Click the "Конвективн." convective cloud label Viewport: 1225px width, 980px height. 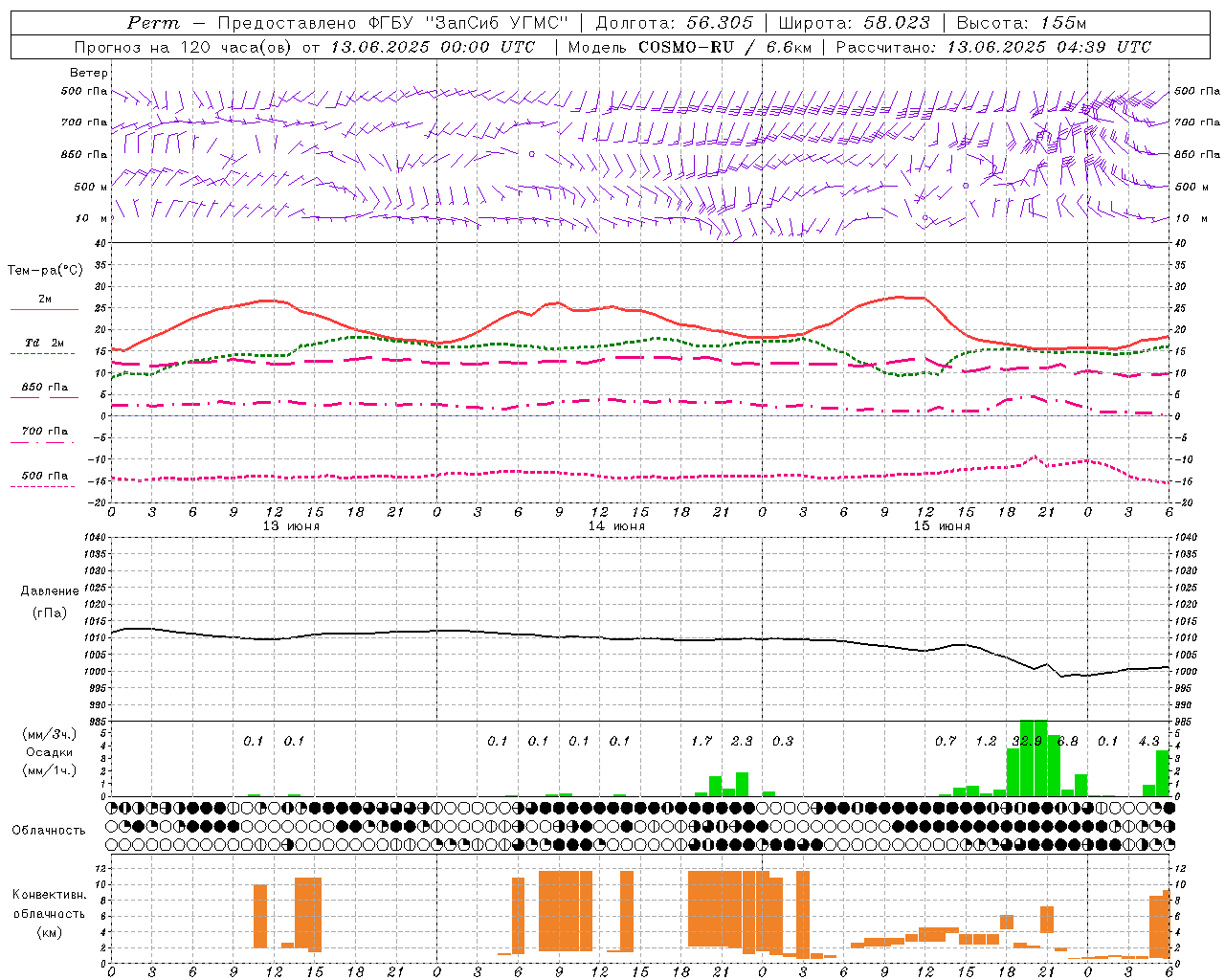tap(50, 895)
